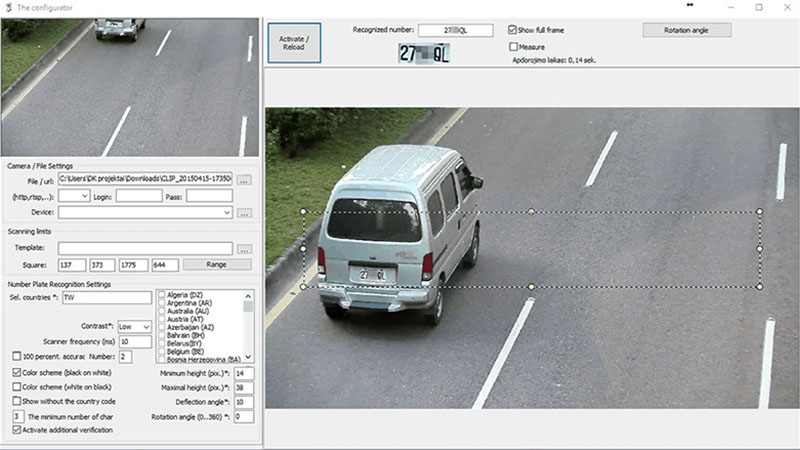Enable the Measure checkbox
The height and width of the screenshot is (450, 800).
513,46
